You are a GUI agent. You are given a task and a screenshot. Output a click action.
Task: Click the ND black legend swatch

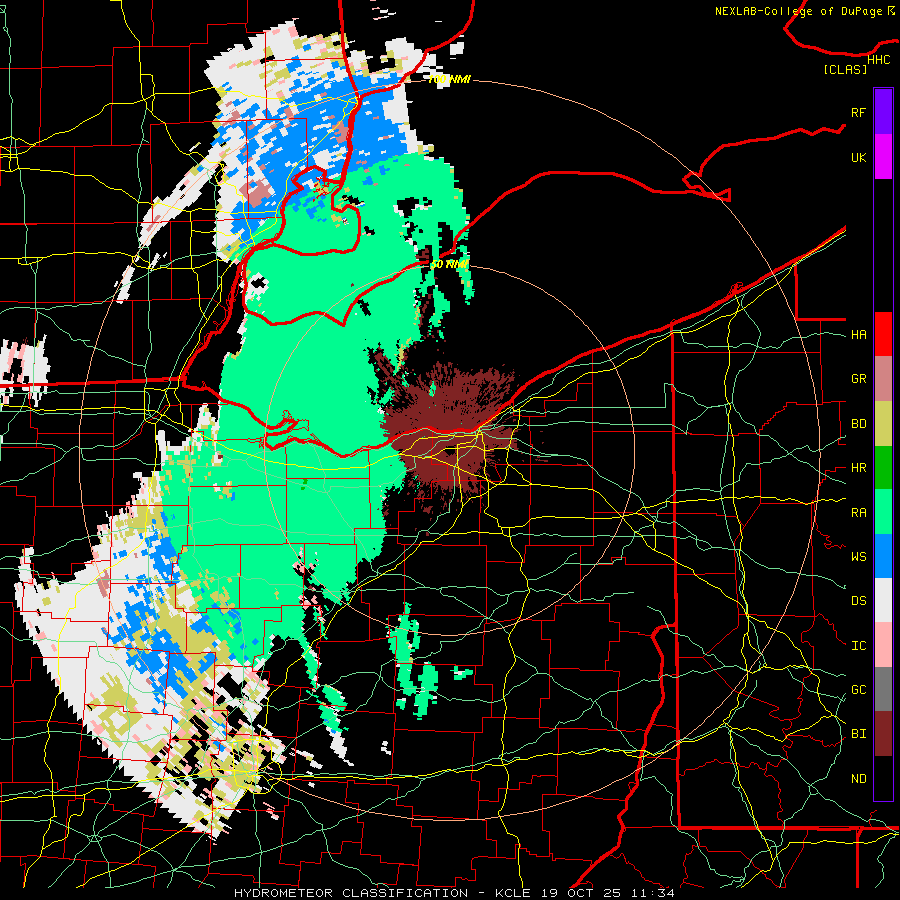pyautogui.click(x=883, y=778)
